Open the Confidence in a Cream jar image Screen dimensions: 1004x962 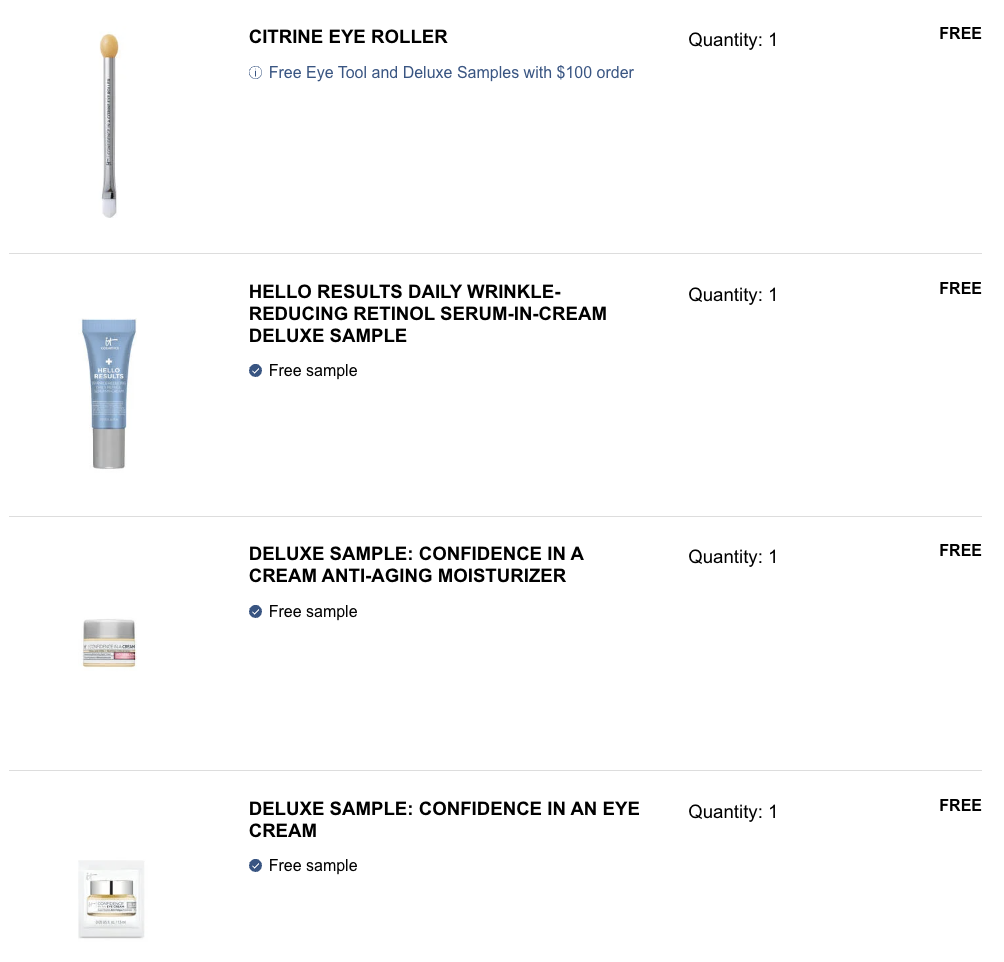pyautogui.click(x=109, y=643)
